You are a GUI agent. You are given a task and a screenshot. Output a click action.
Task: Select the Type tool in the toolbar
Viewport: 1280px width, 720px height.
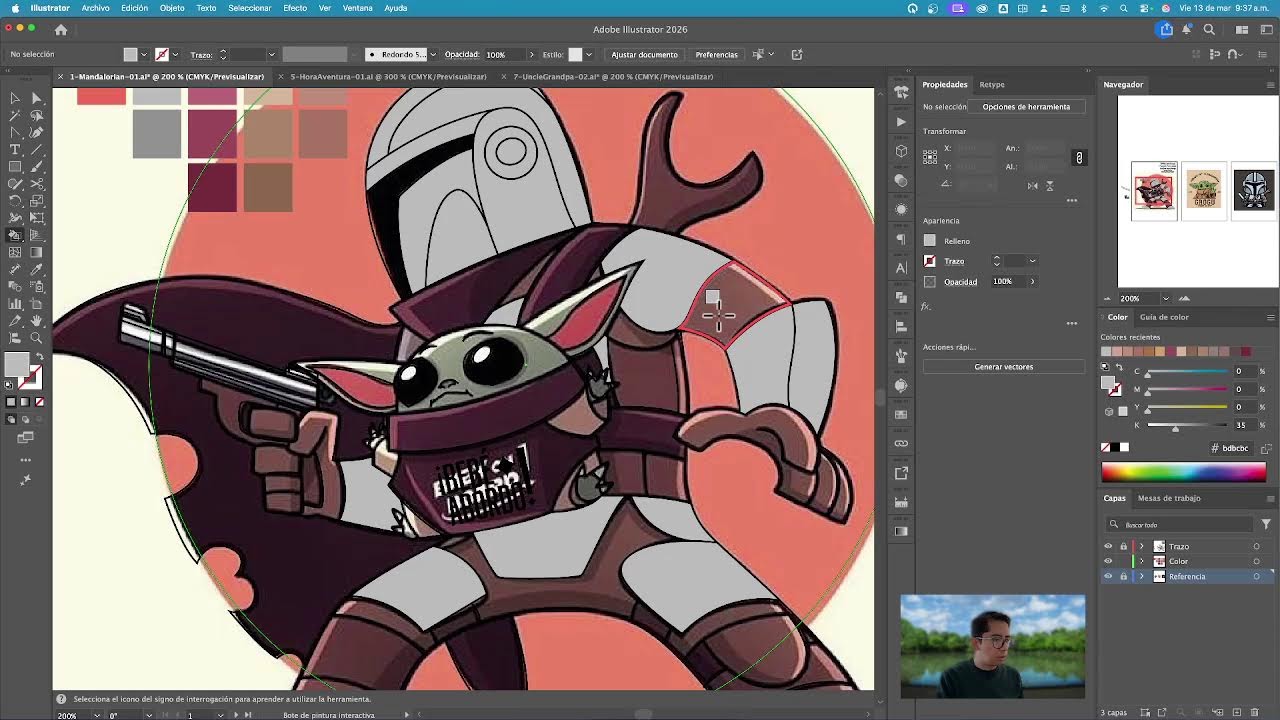point(15,149)
